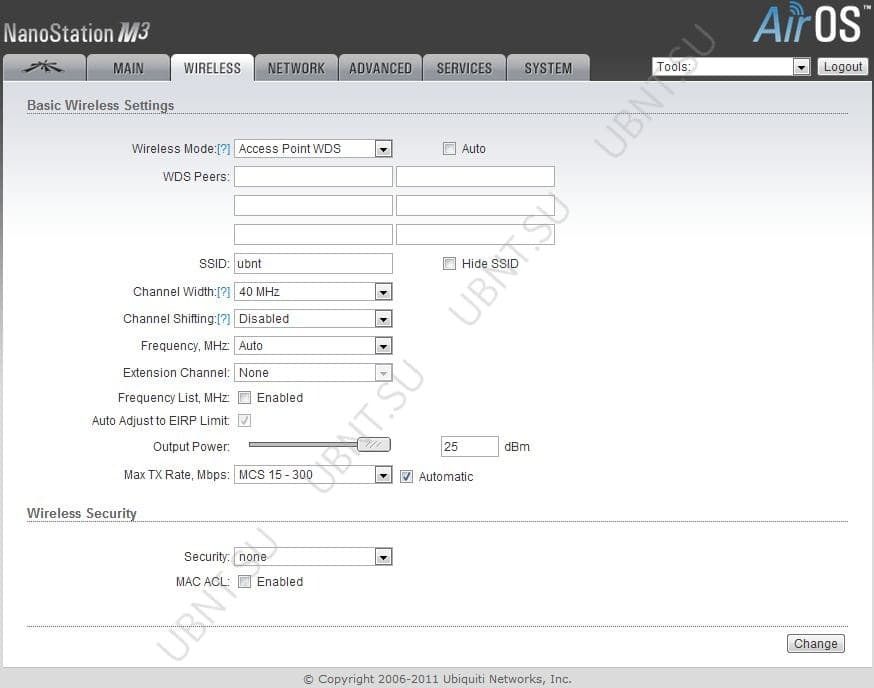Enable the Auto WDS checkbox
The height and width of the screenshot is (688, 874).
click(449, 149)
